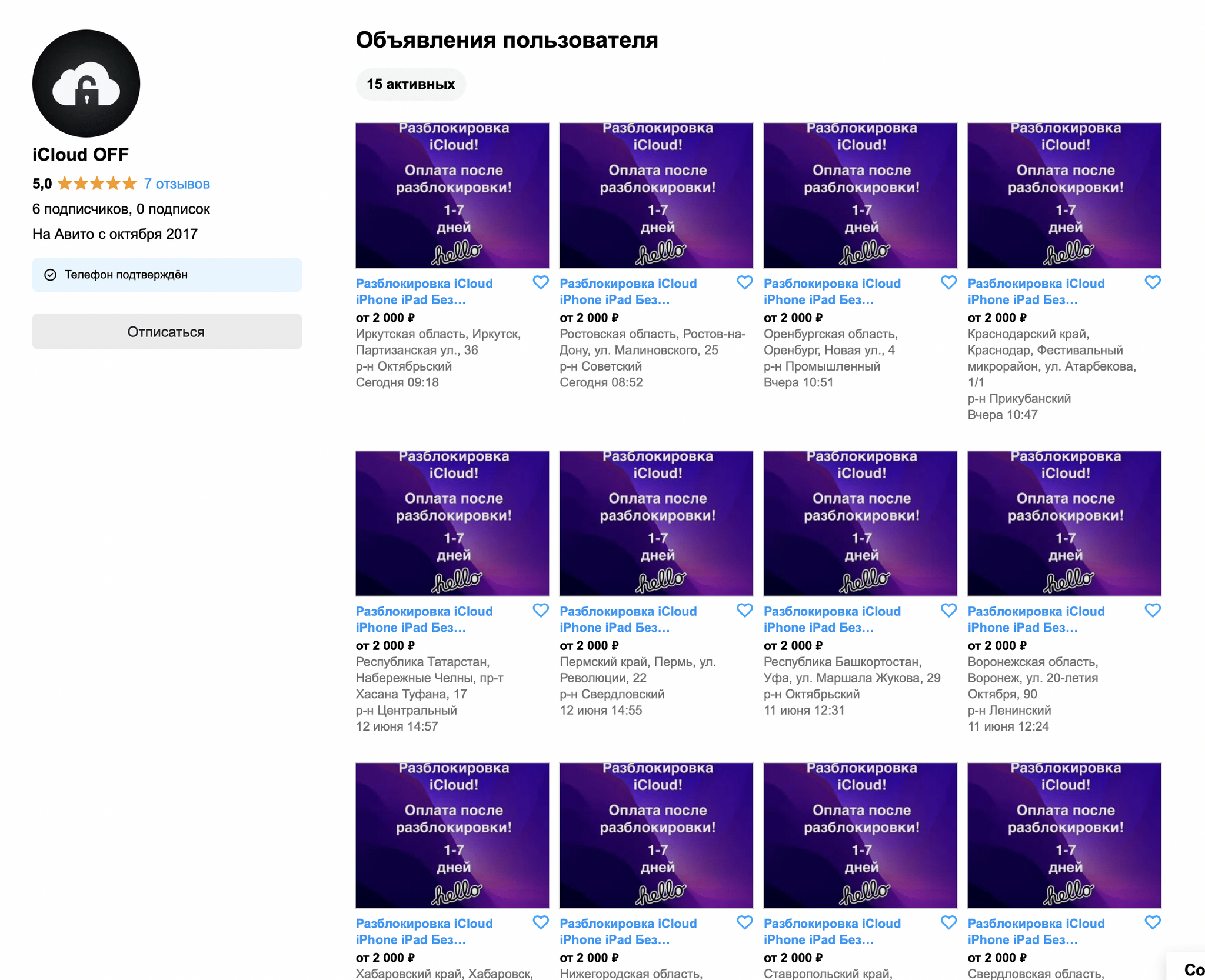Image resolution: width=1205 pixels, height=980 pixels.
Task: Open the Набережные Челны listing title link
Action: click(424, 619)
